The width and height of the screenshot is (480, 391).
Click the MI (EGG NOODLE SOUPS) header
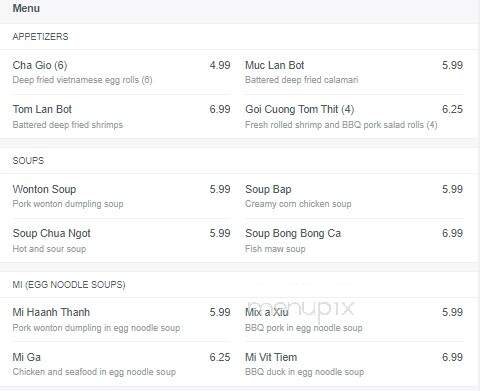coord(69,284)
